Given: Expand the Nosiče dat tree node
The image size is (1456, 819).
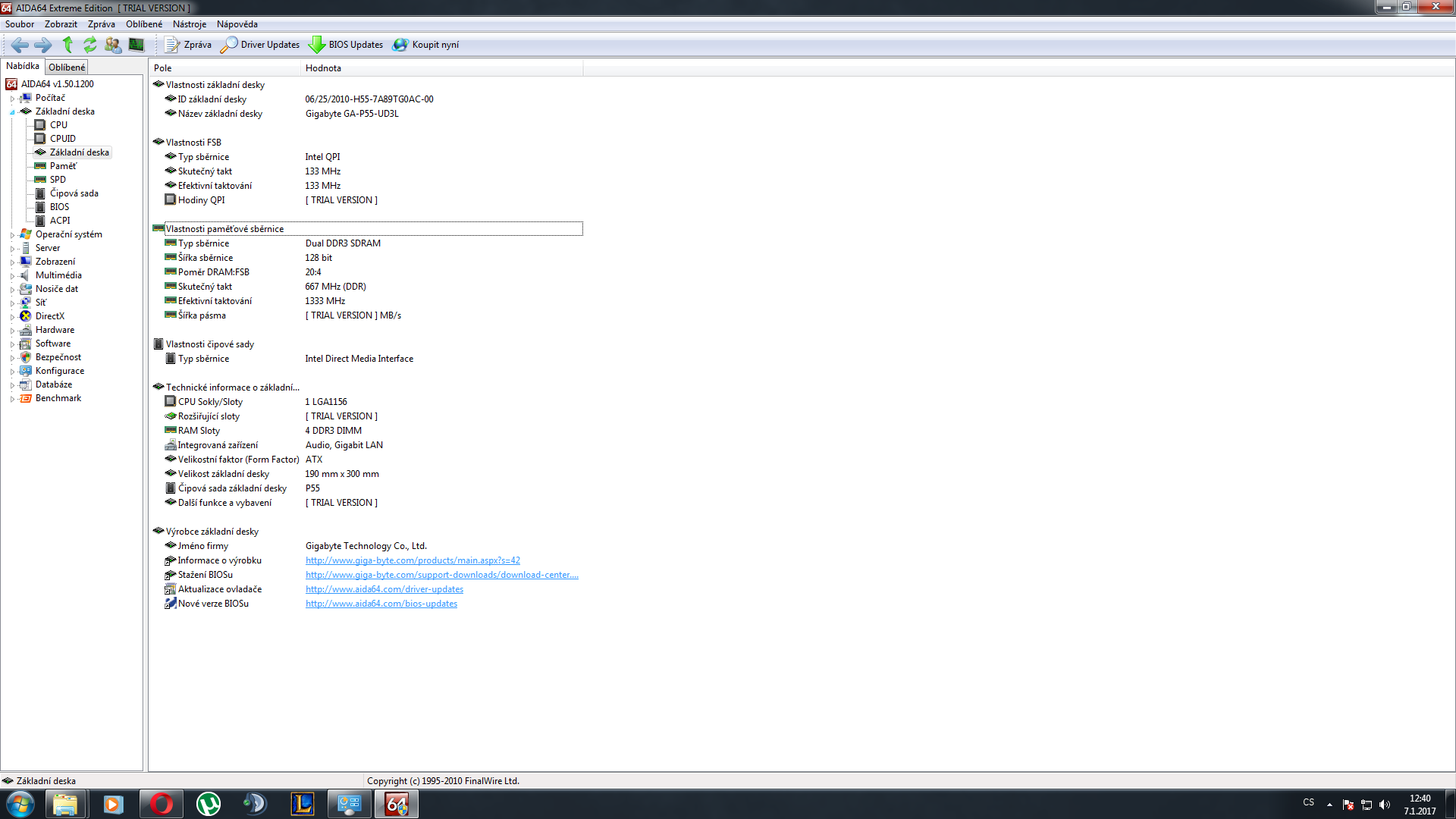Looking at the screenshot, I should tap(12, 290).
